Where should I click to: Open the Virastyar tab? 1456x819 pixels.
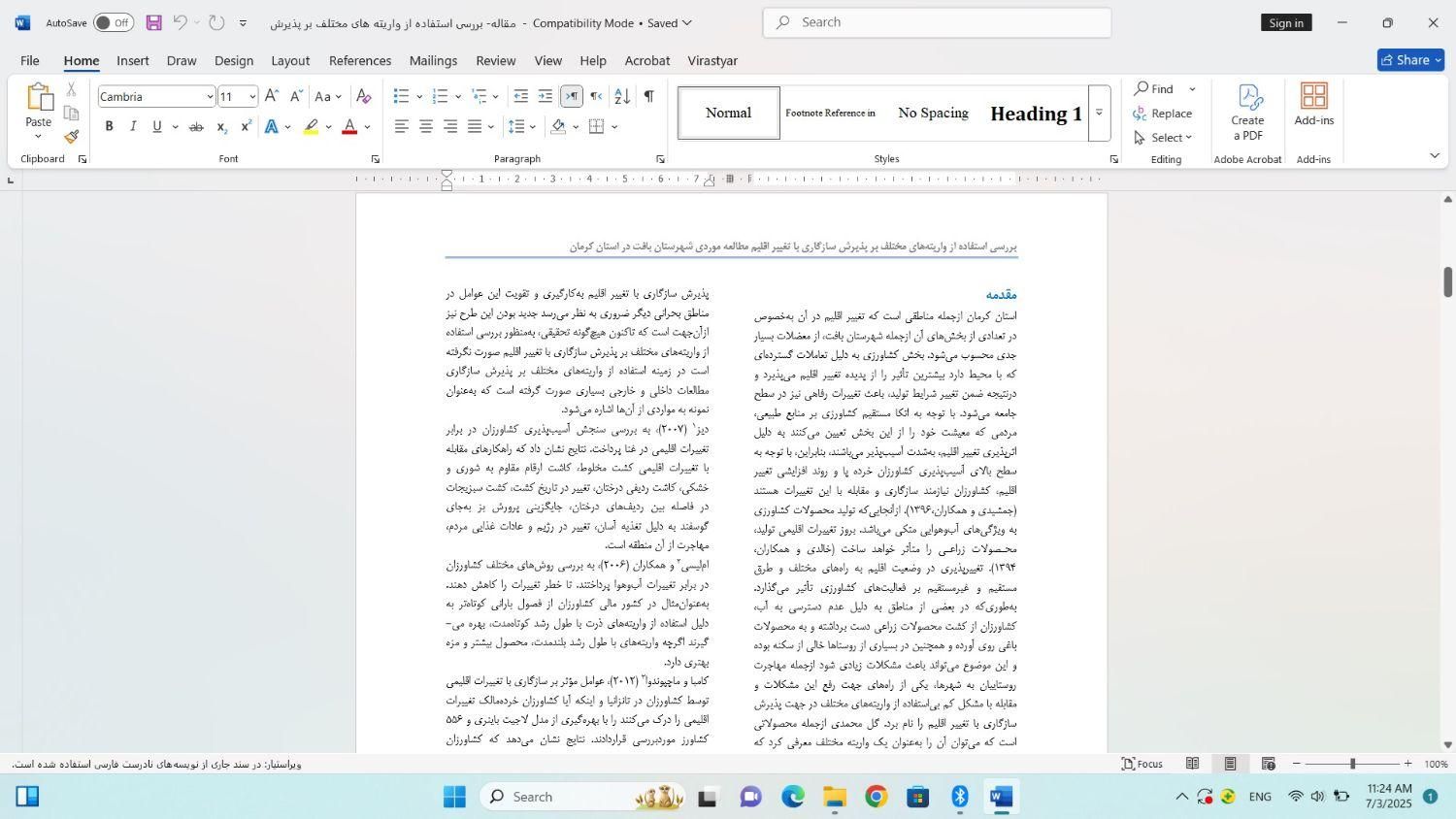[712, 60]
